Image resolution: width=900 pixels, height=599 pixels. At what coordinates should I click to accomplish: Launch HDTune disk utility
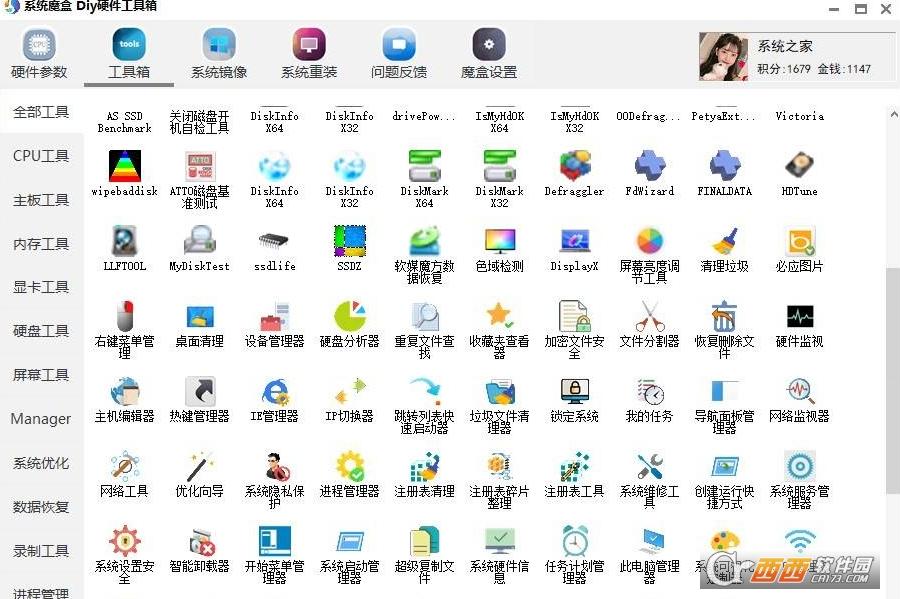(799, 174)
